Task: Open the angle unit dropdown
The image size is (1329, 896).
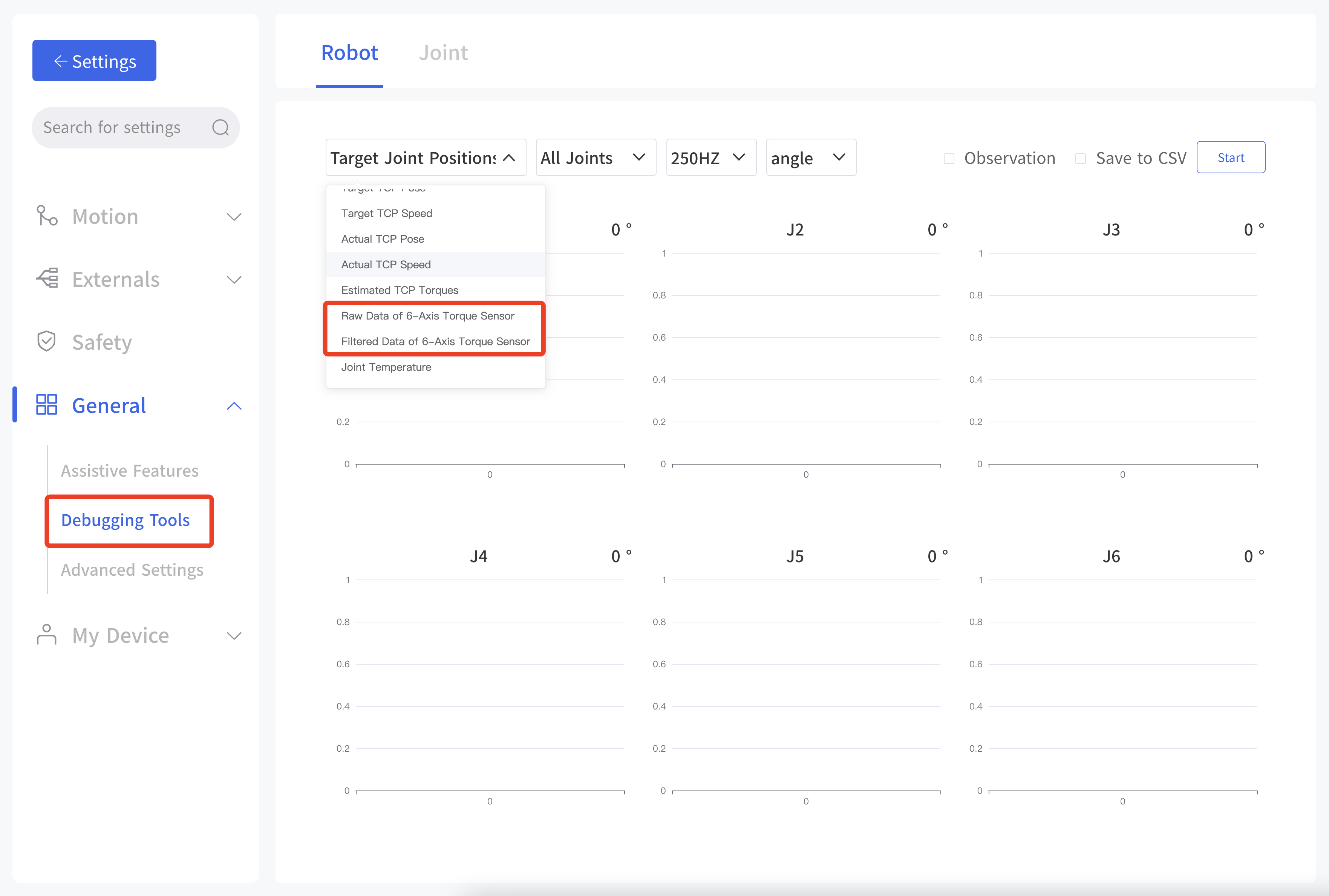Action: click(x=810, y=158)
